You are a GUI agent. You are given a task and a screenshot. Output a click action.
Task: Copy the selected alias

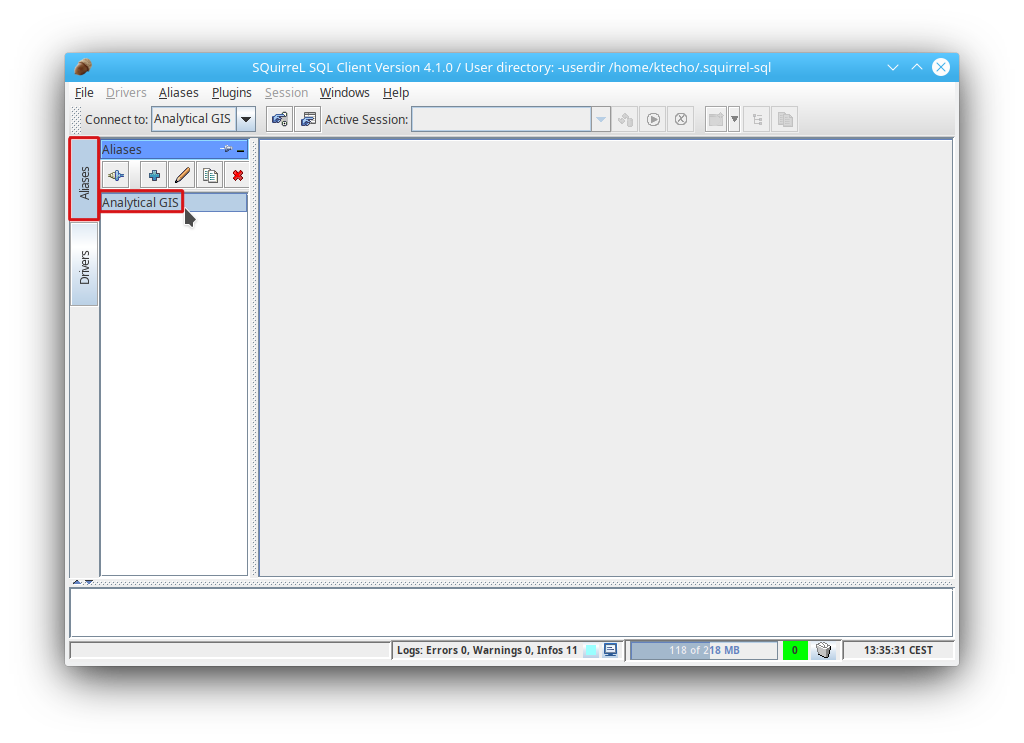point(210,175)
